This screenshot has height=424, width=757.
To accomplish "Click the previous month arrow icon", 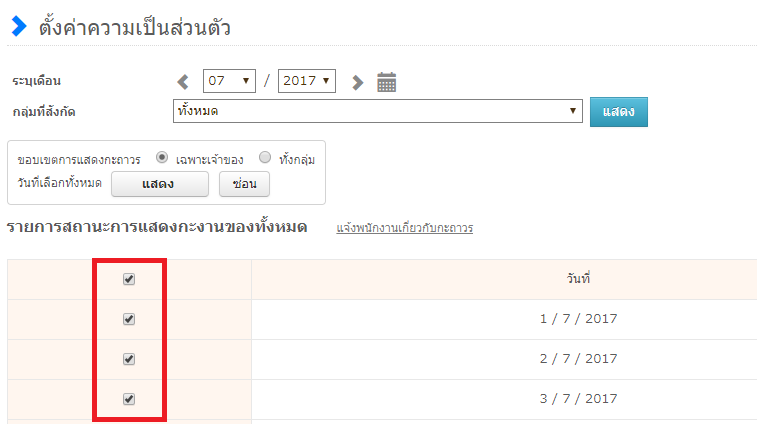I will (x=183, y=82).
